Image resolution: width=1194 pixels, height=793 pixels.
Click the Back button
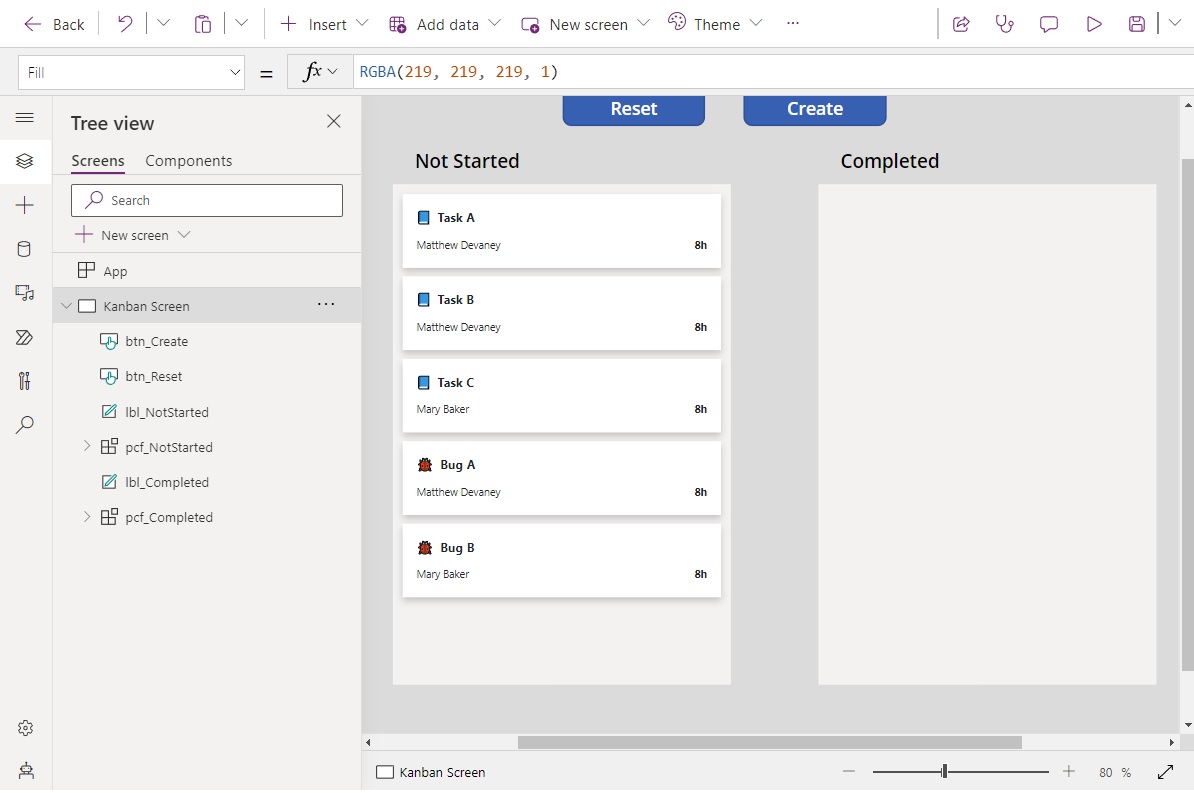pos(54,23)
